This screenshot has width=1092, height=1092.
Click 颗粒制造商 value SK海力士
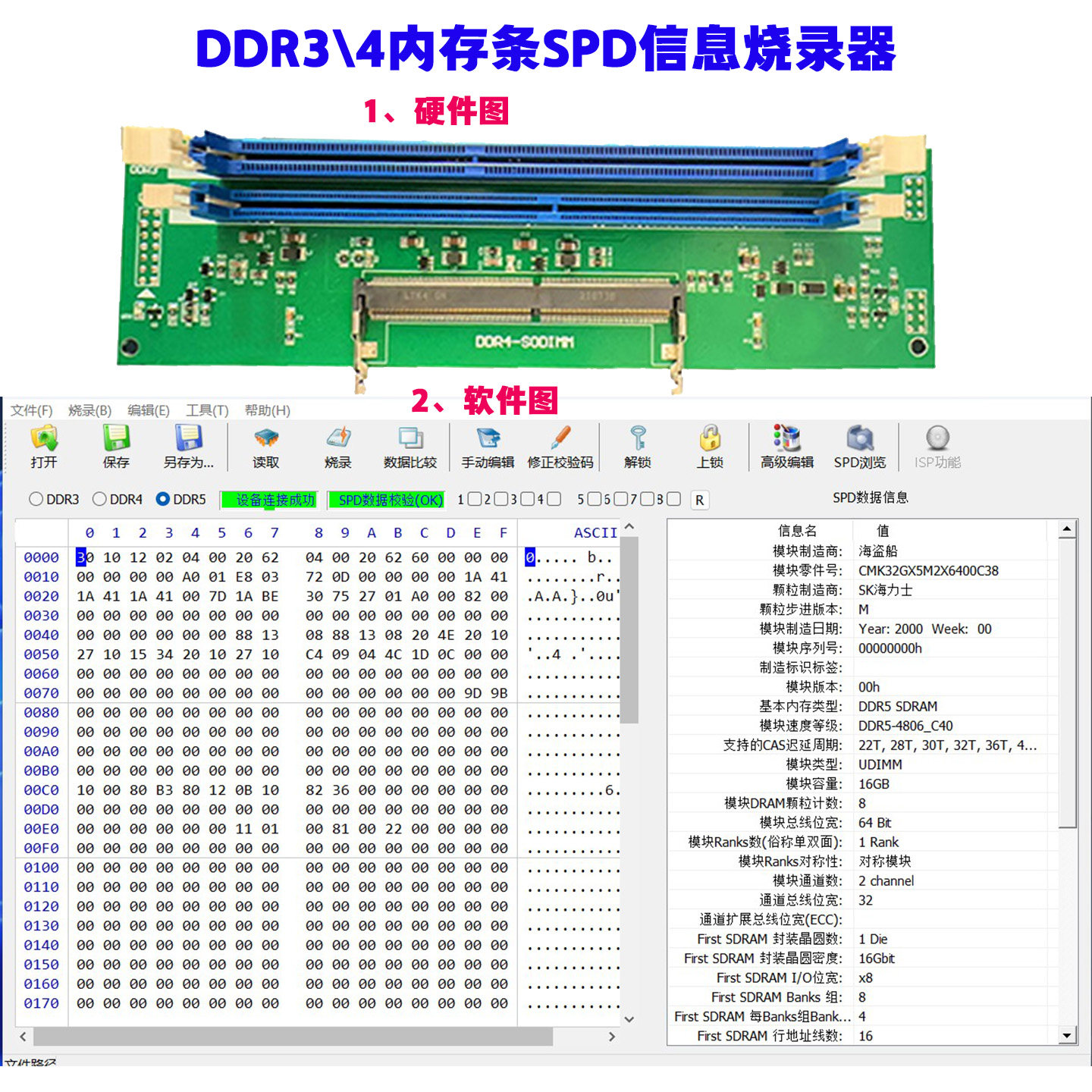click(x=885, y=590)
